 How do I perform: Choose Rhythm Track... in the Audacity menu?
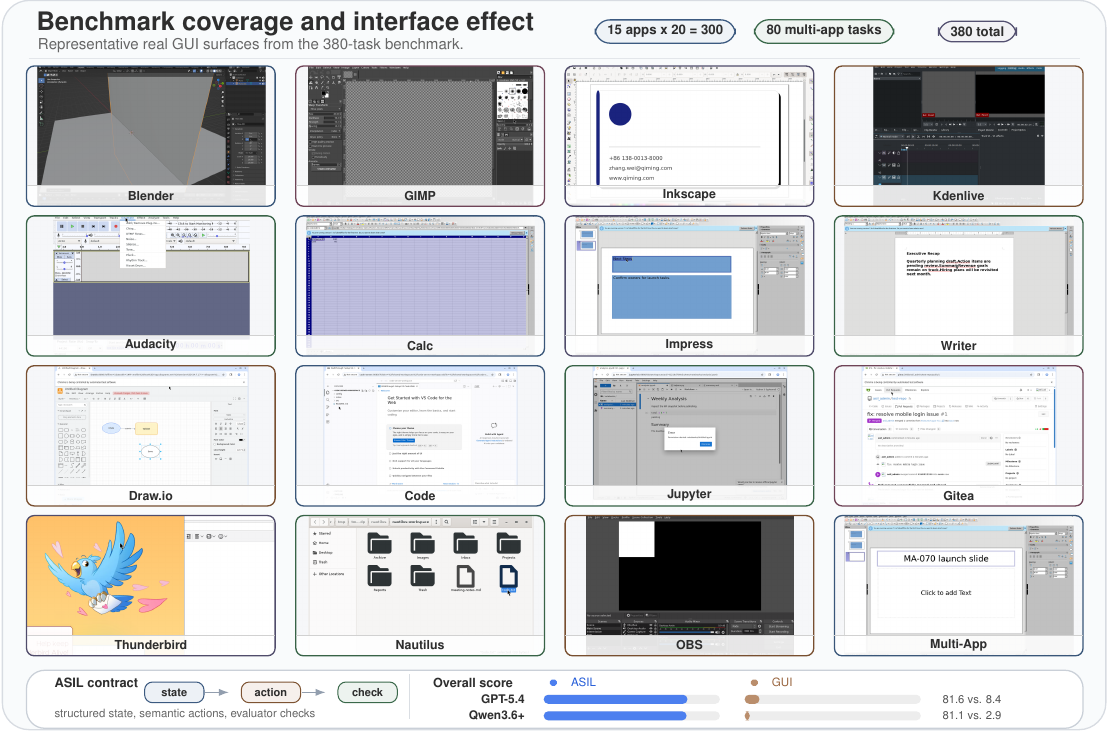click(x=136, y=260)
